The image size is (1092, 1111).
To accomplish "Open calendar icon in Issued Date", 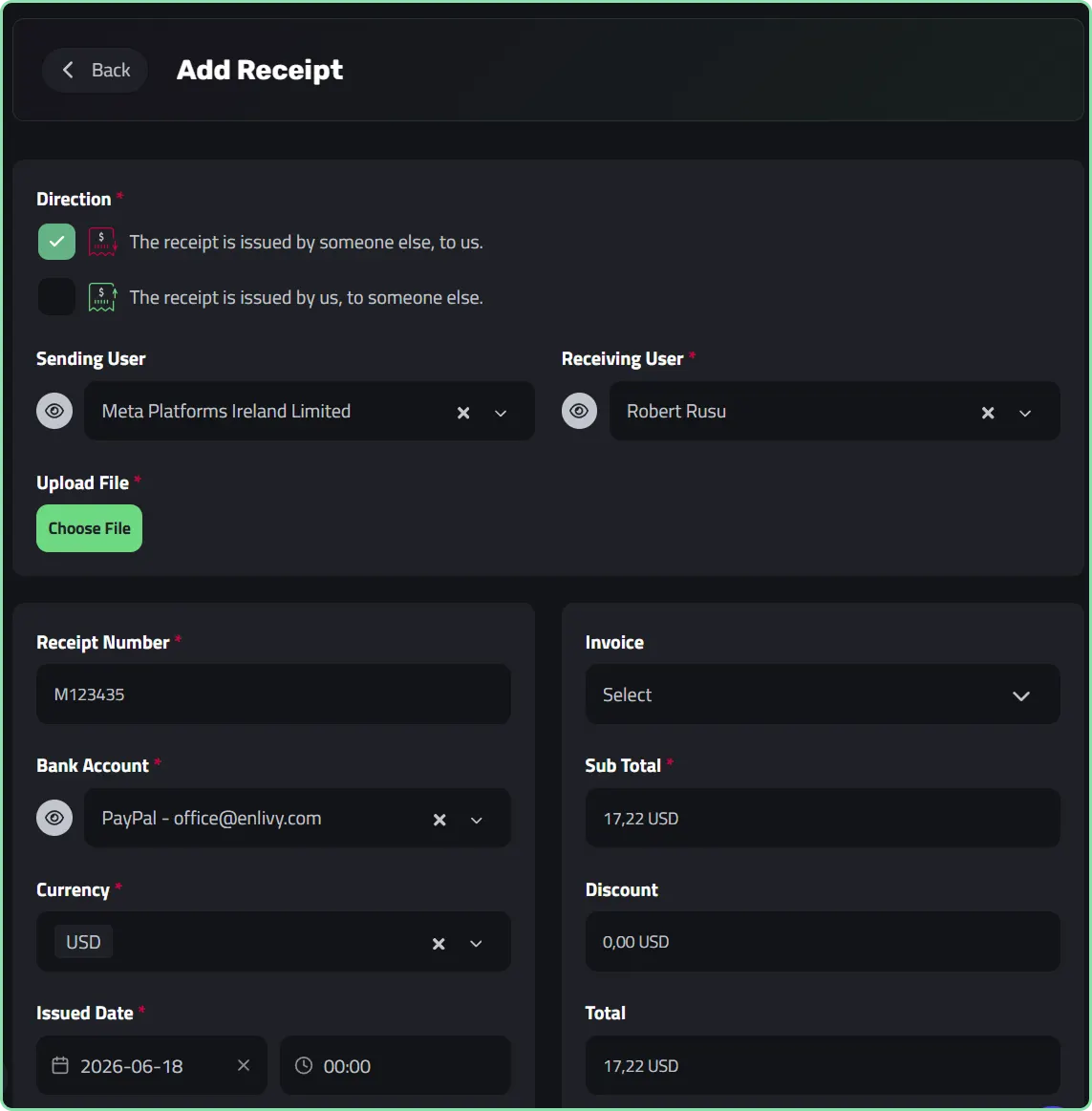I will (60, 1065).
